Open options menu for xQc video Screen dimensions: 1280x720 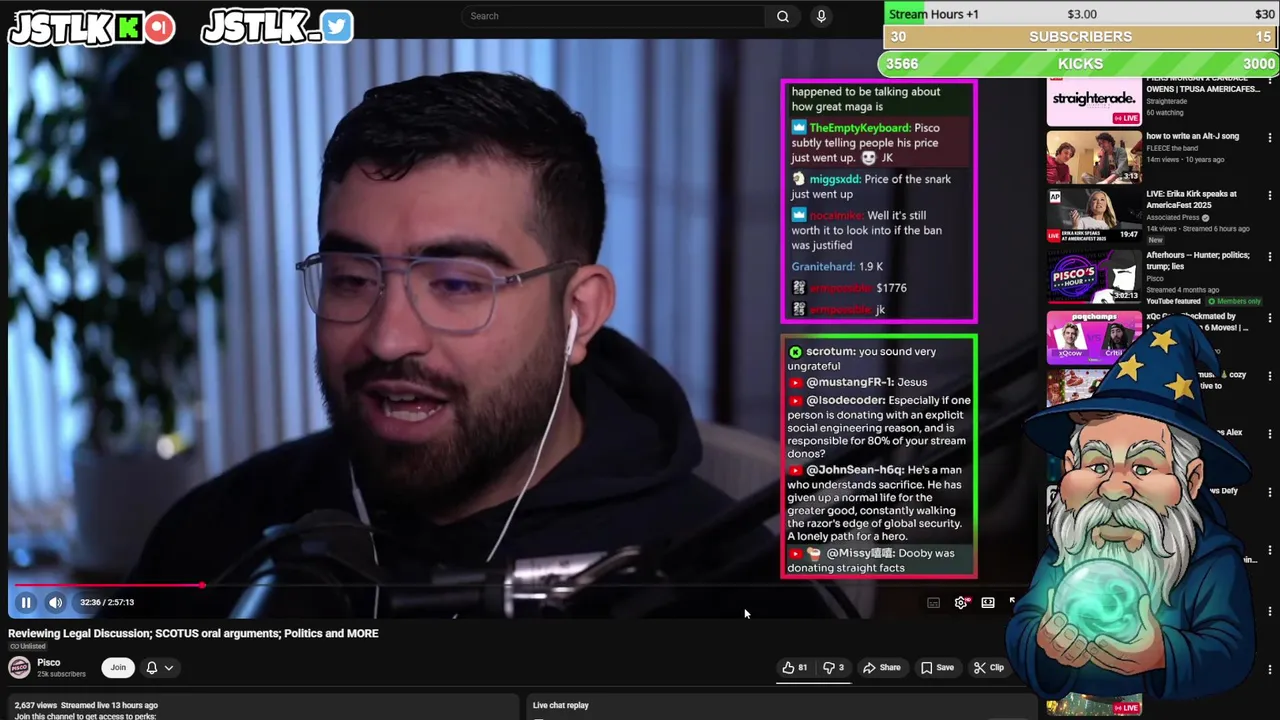[1270, 318]
